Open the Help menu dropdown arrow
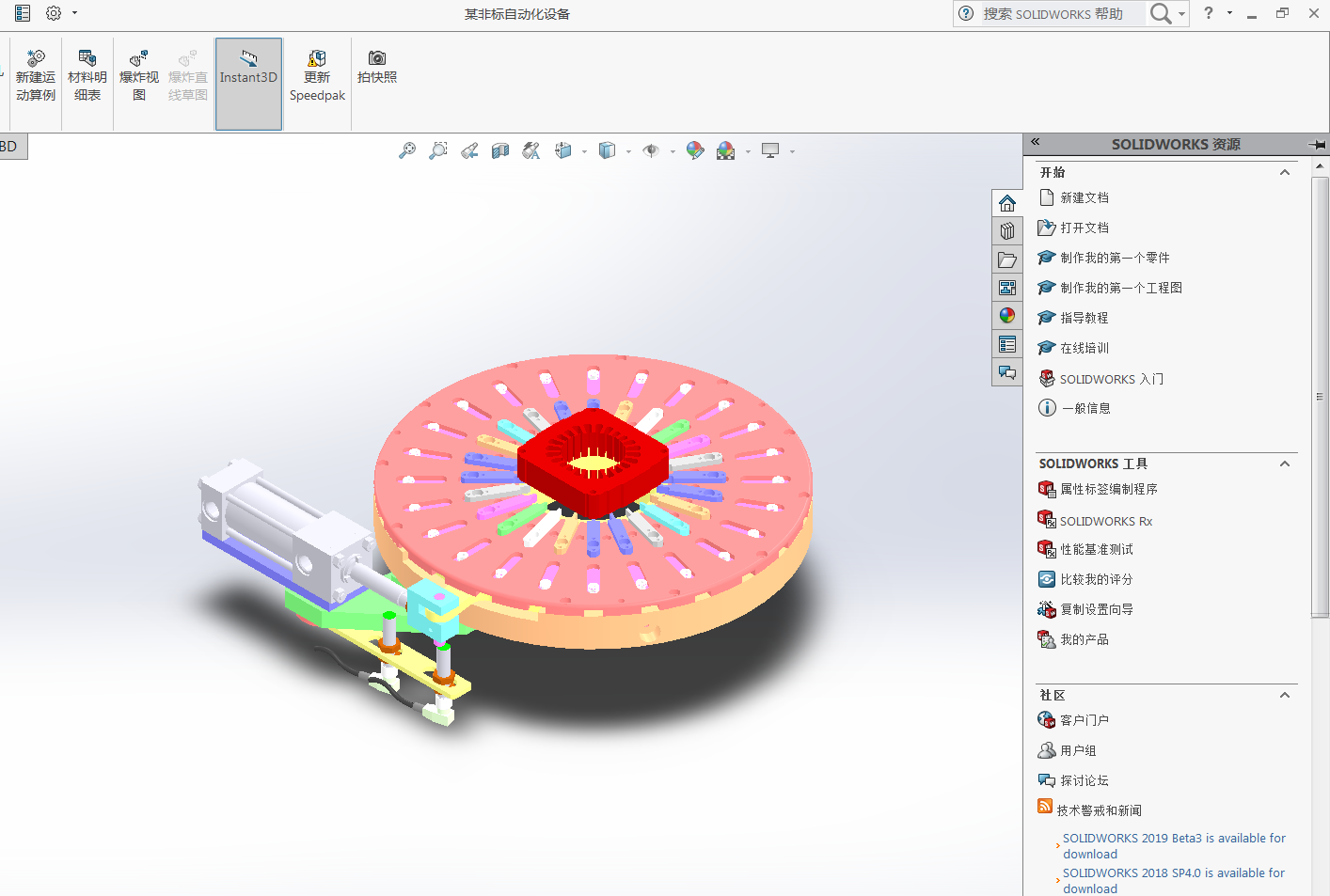 pos(1229,13)
